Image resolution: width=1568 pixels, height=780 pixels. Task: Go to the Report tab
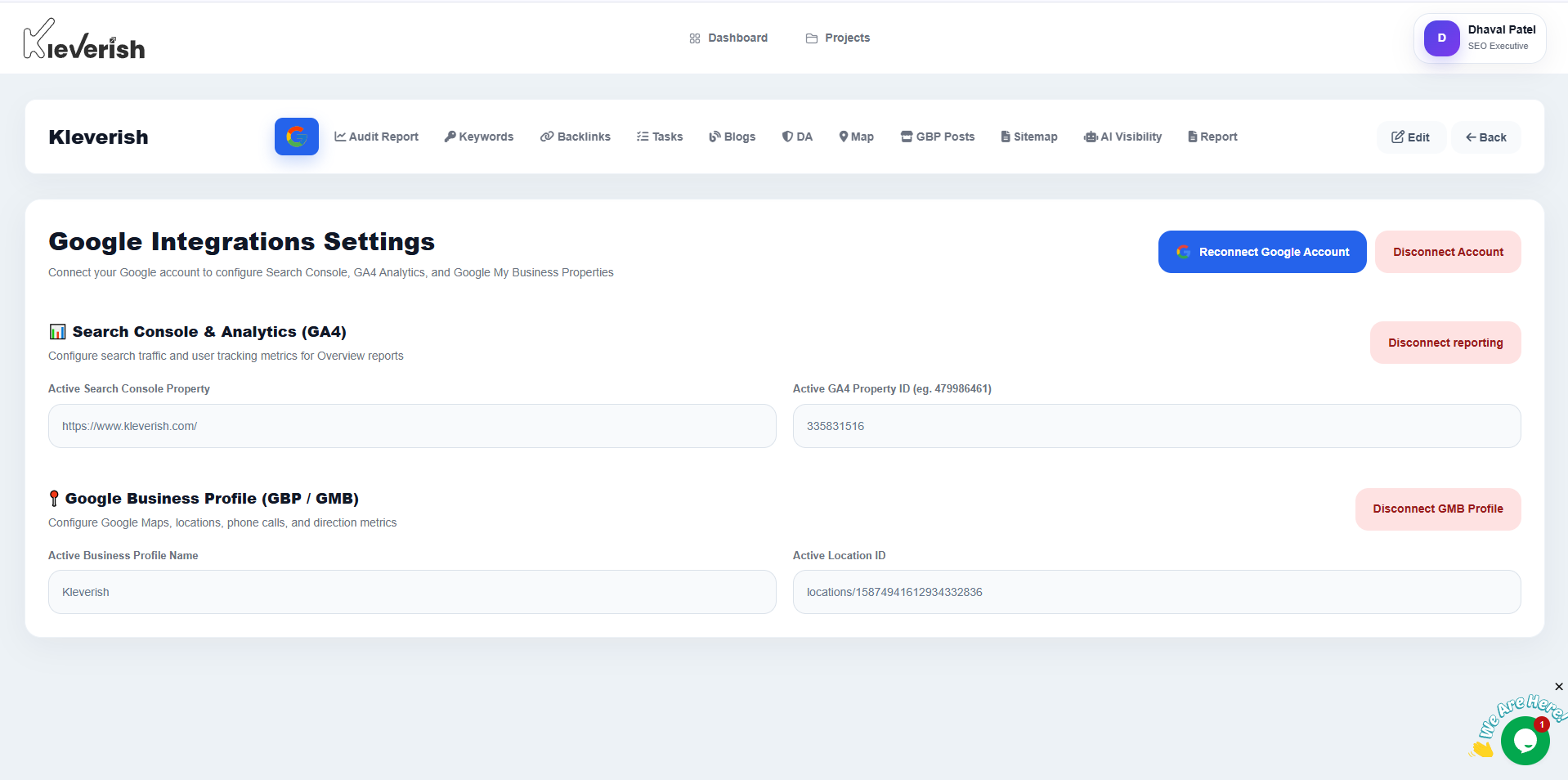pos(1212,137)
